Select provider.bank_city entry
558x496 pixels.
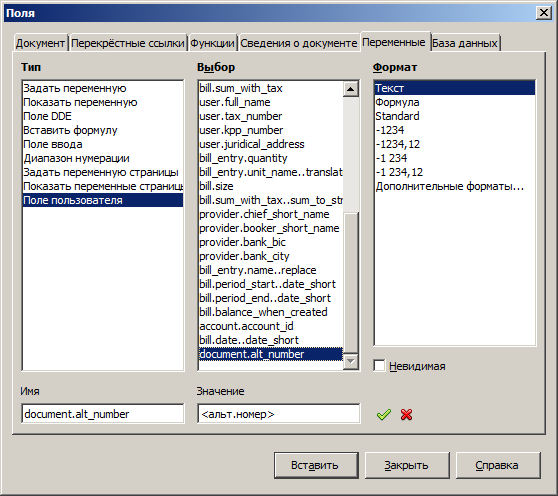coord(271,256)
